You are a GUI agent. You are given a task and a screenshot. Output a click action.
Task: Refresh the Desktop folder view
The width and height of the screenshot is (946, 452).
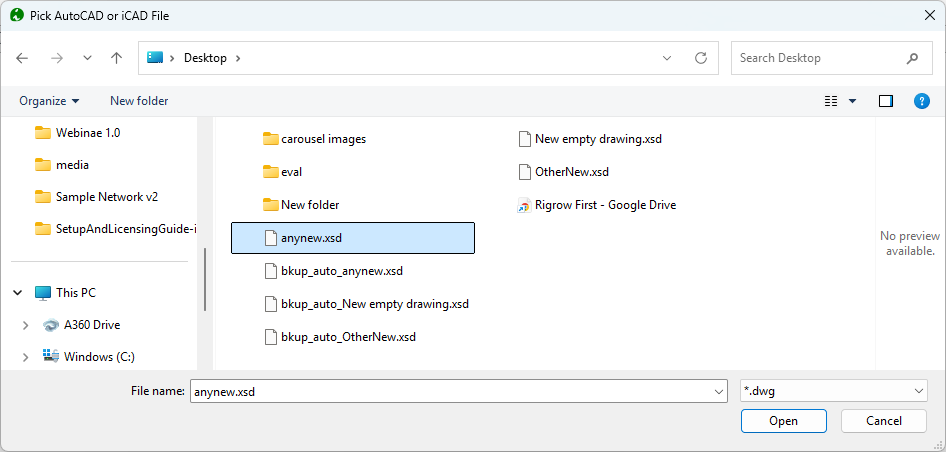(x=701, y=58)
